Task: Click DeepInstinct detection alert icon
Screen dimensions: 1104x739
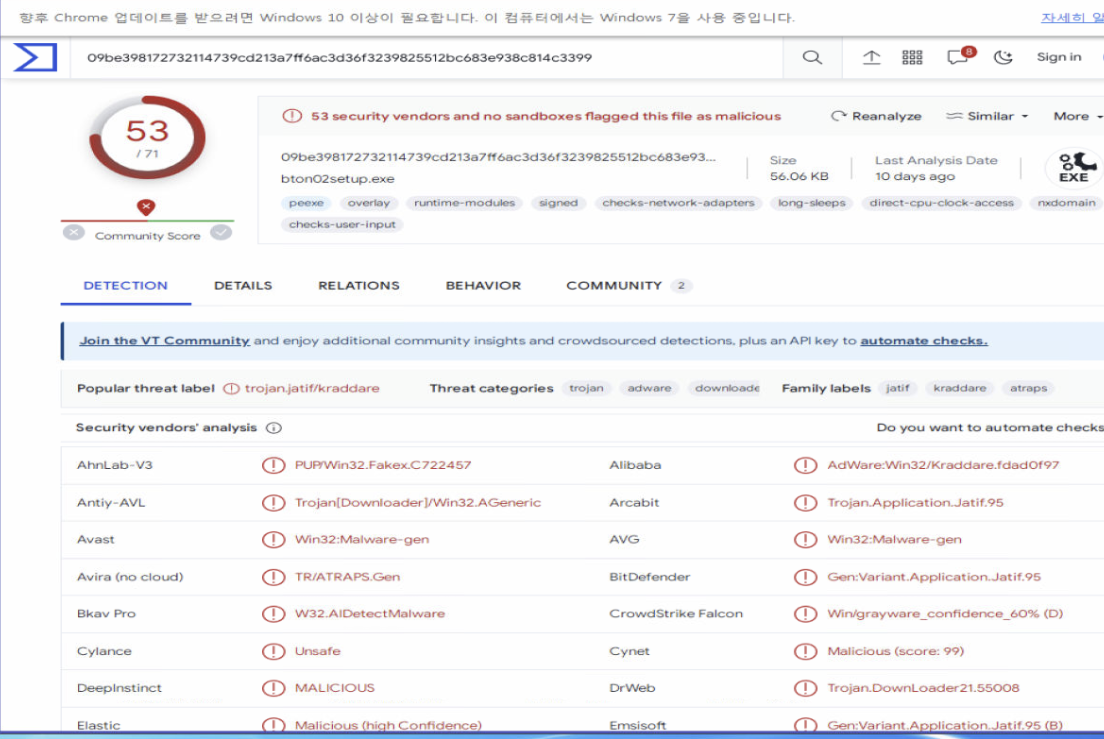Action: (273, 688)
